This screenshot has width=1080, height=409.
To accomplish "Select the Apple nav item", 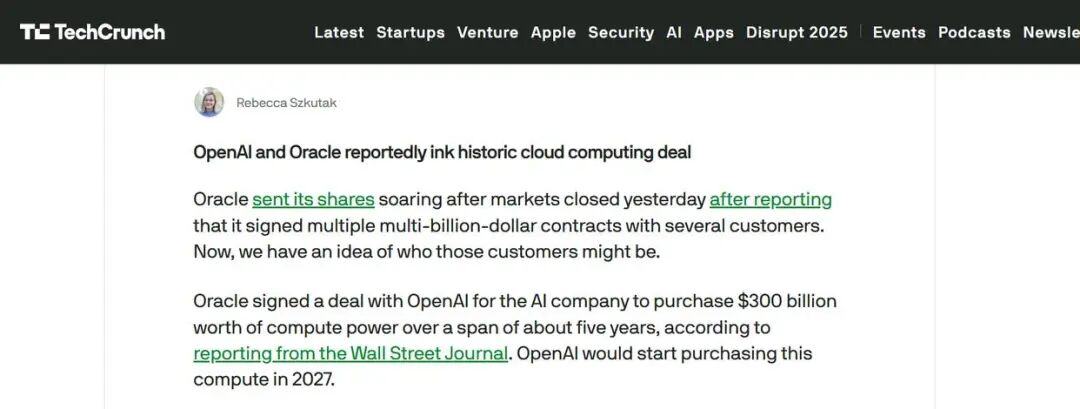I will pyautogui.click(x=553, y=32).
